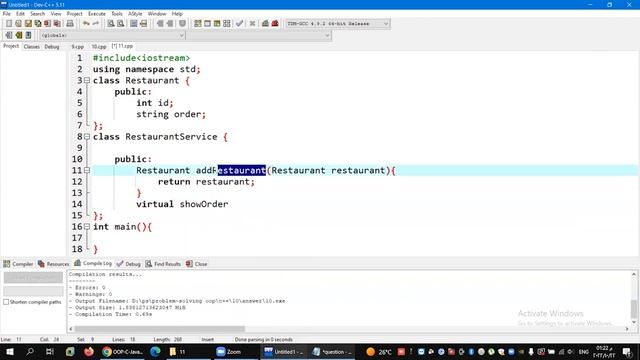Open the Tools menu

tap(117, 13)
